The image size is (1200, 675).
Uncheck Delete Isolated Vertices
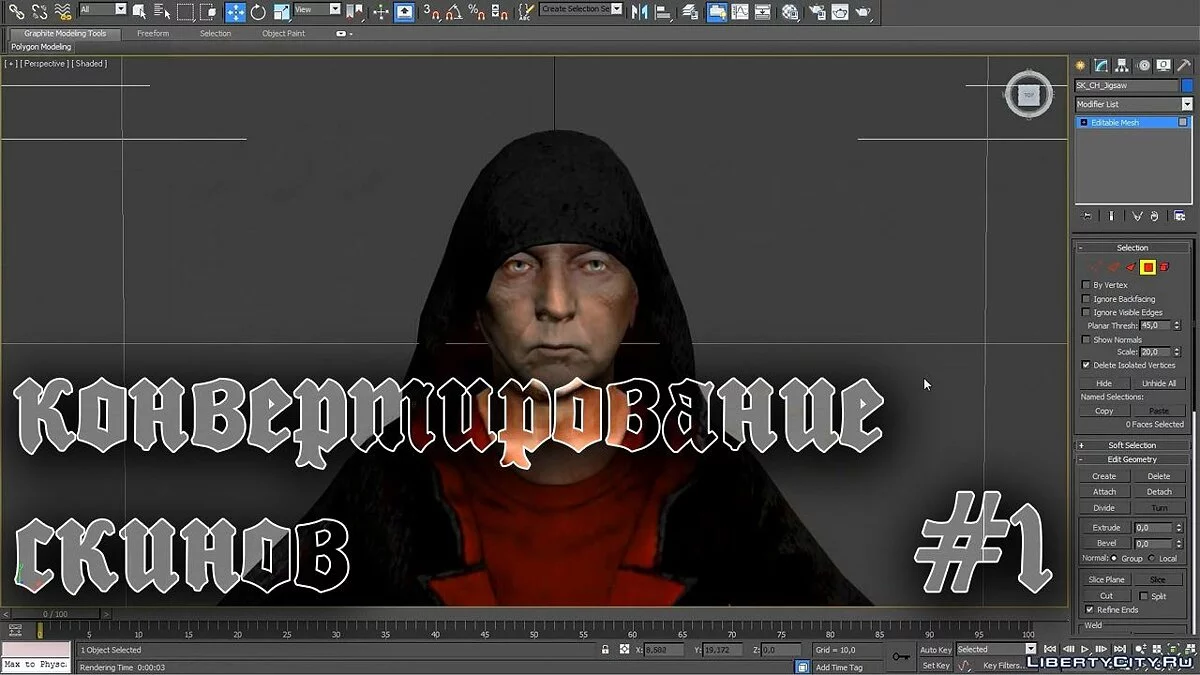(x=1087, y=365)
